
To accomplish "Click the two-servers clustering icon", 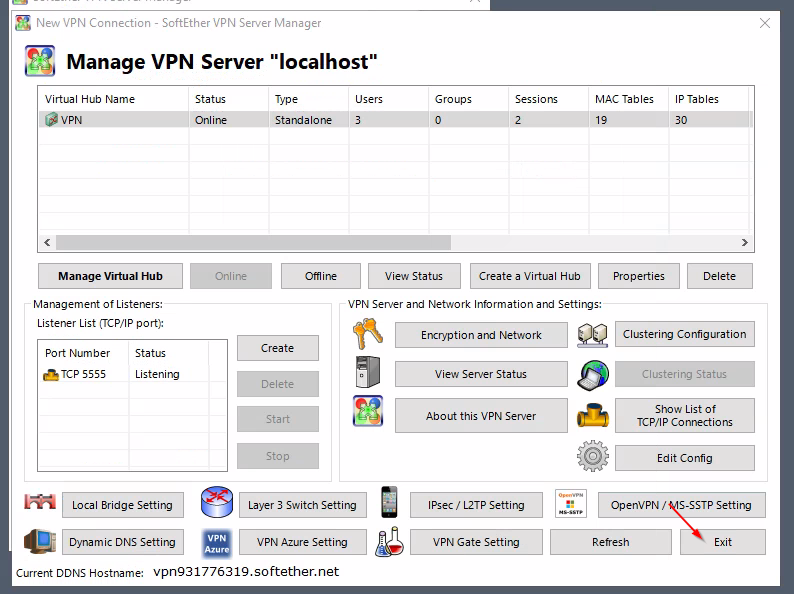I will 592,335.
